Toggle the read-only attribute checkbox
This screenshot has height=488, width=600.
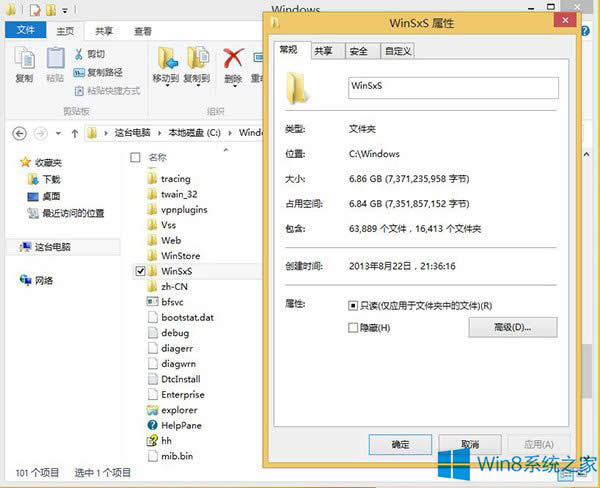coord(353,305)
